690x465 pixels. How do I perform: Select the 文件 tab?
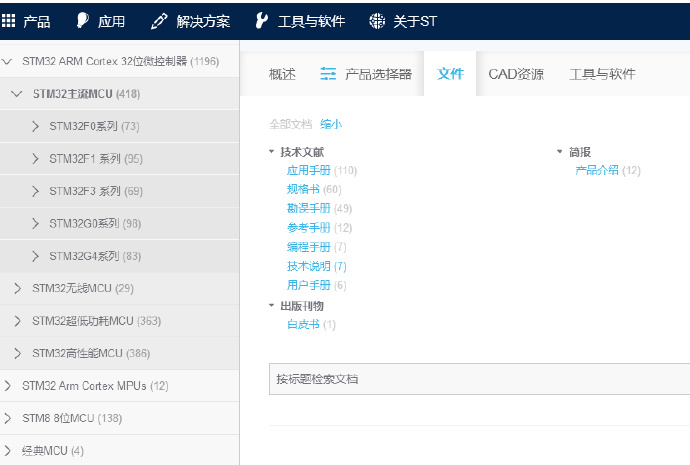coord(450,74)
